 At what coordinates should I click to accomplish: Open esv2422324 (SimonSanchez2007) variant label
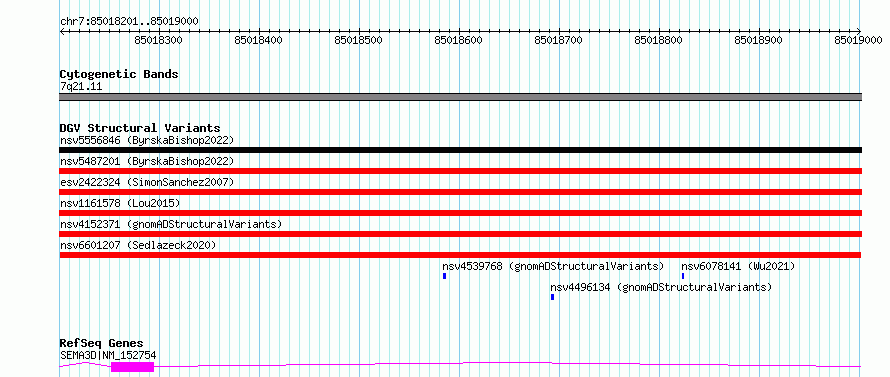(146, 182)
